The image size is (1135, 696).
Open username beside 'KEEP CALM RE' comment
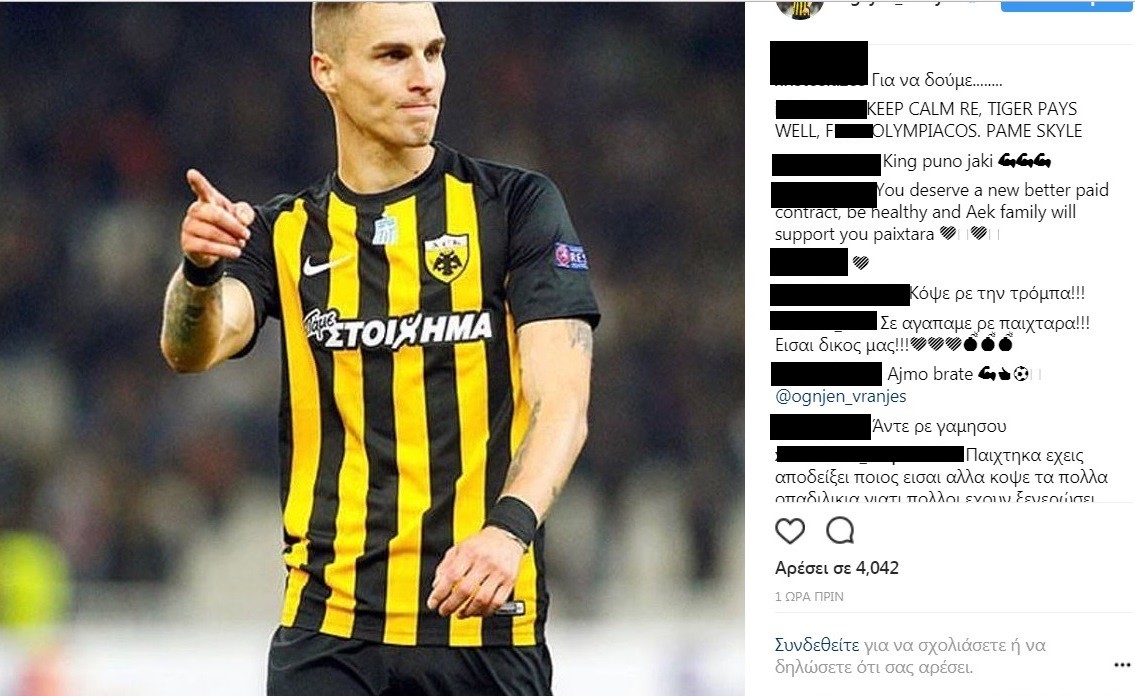point(821,109)
